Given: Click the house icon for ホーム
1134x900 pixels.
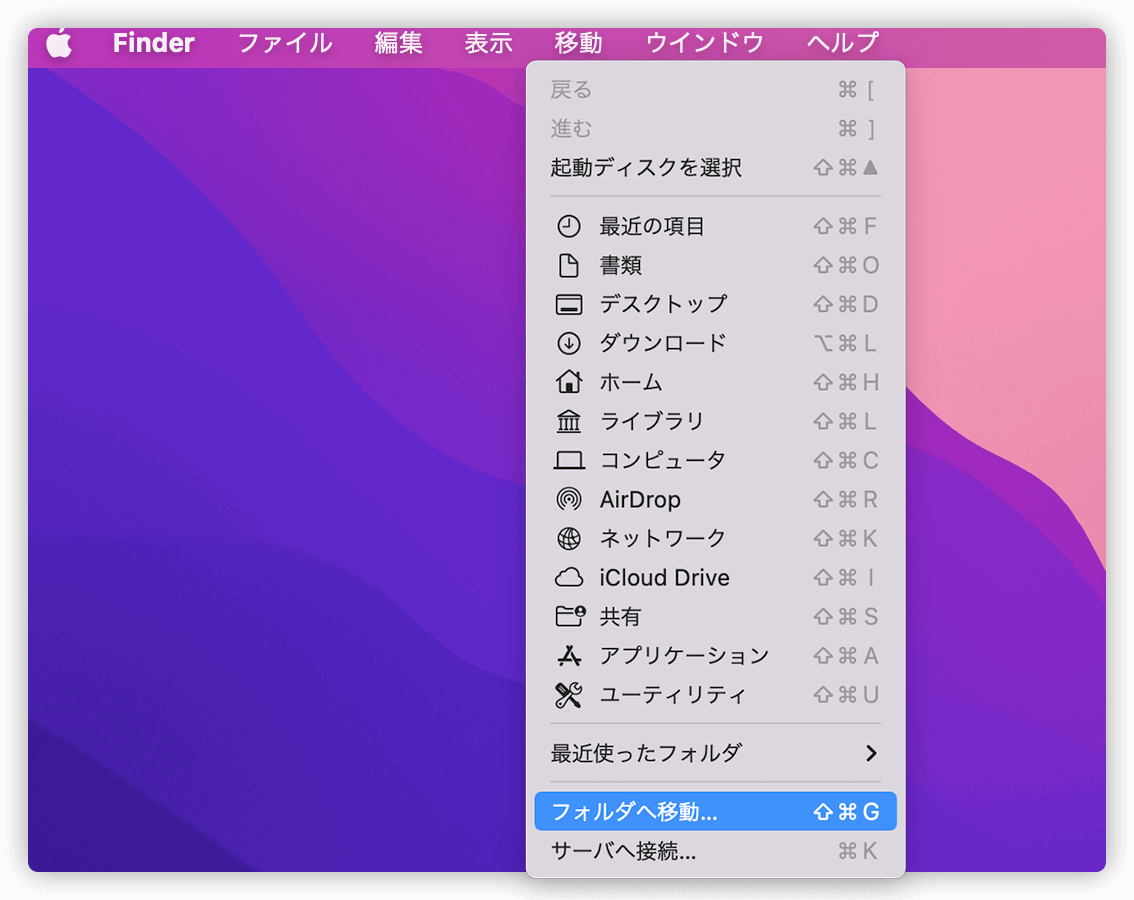Looking at the screenshot, I should (x=568, y=381).
